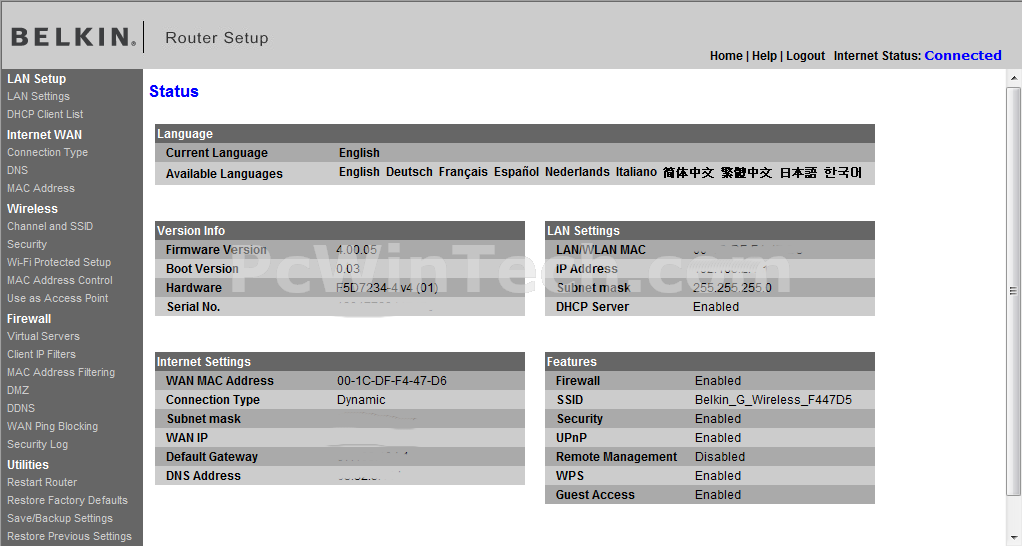Click the LAN Setup section heading

pyautogui.click(x=36, y=79)
